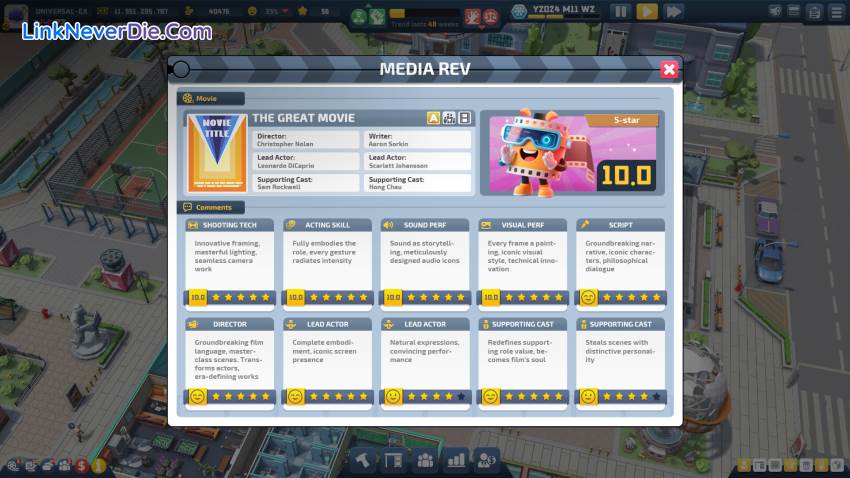Image resolution: width=850 pixels, height=478 pixels.
Task: Click the Script smiley face rating icon
Action: [x=588, y=298]
